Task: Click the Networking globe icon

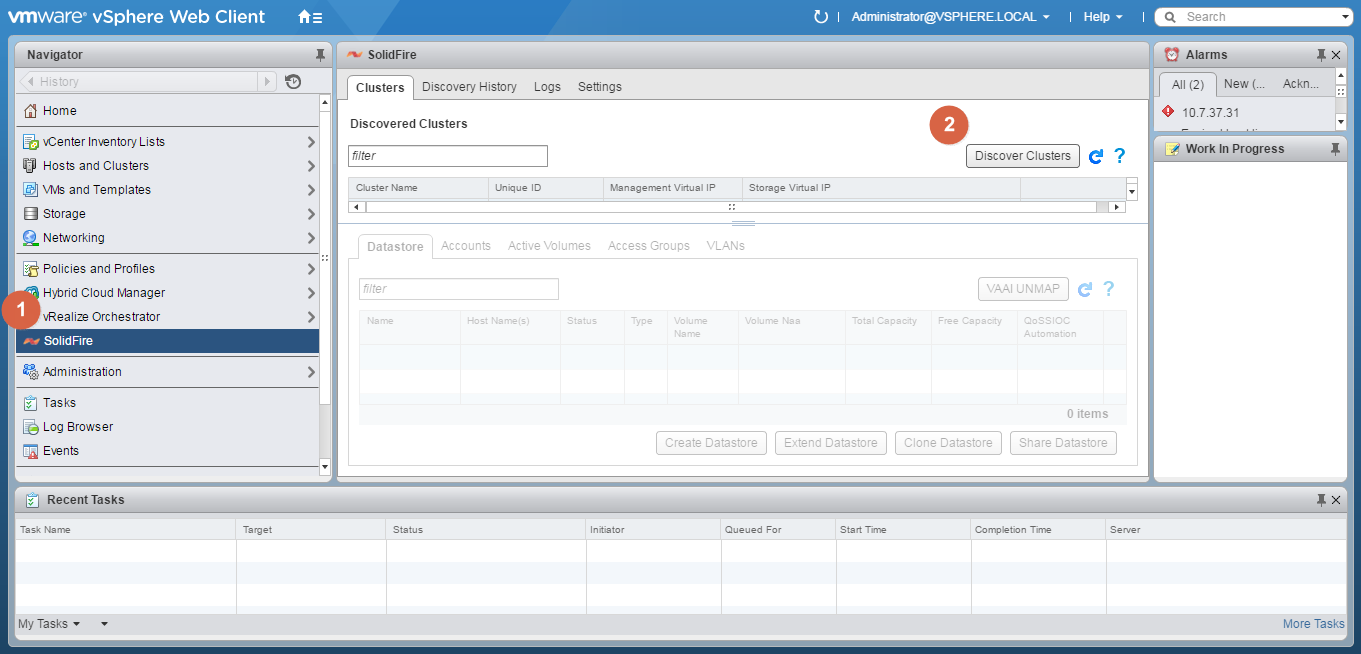Action: coord(30,238)
